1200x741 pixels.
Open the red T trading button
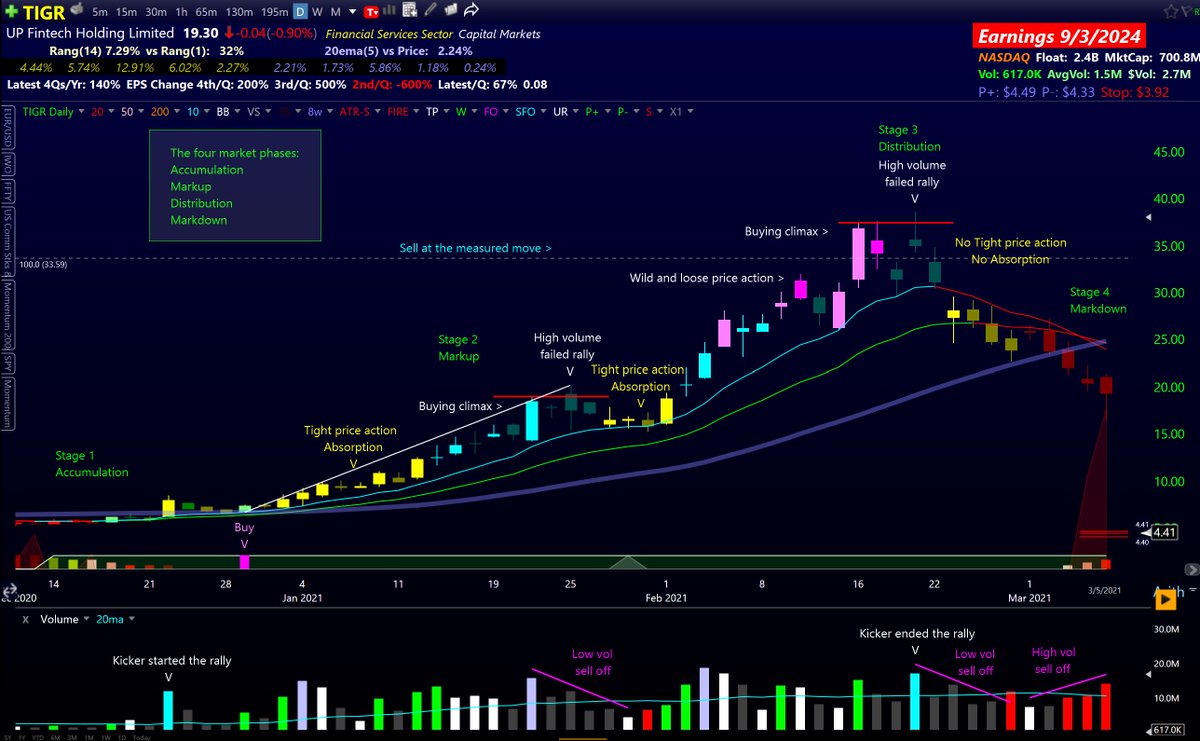click(371, 12)
